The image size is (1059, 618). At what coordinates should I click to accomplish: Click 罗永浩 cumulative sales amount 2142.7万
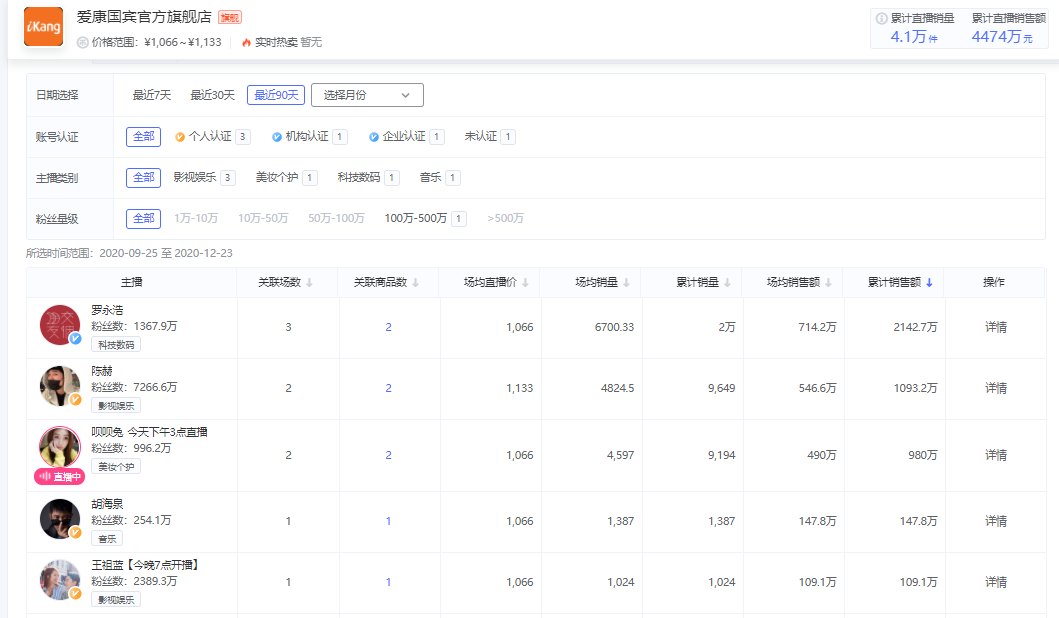click(915, 328)
